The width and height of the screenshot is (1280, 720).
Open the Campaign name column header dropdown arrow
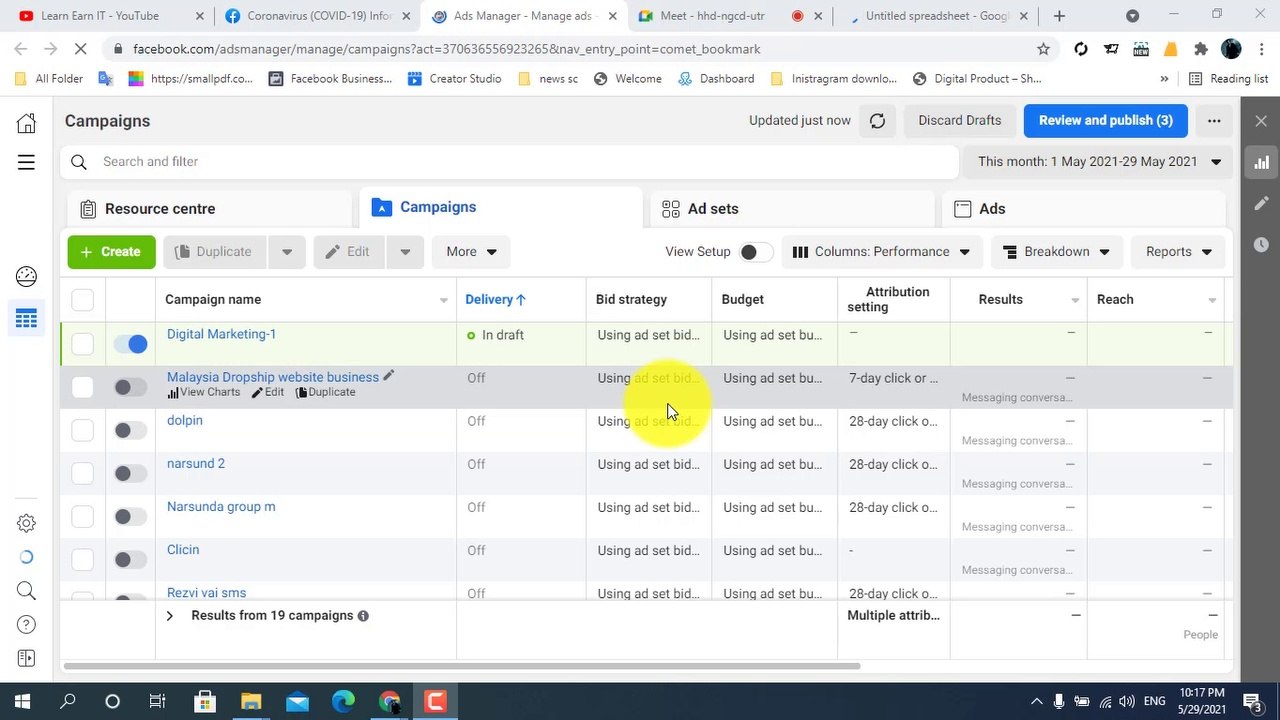pyautogui.click(x=443, y=300)
